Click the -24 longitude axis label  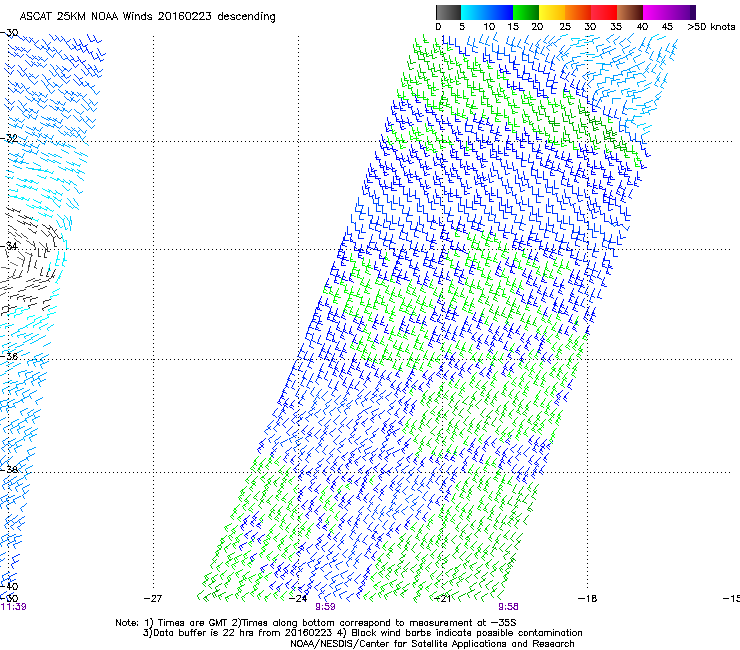298,599
